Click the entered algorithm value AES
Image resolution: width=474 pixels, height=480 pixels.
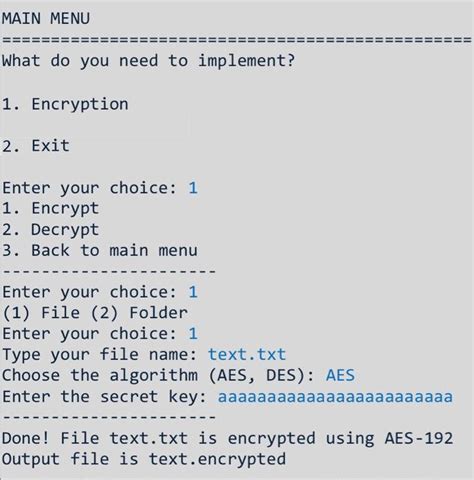[340, 375]
